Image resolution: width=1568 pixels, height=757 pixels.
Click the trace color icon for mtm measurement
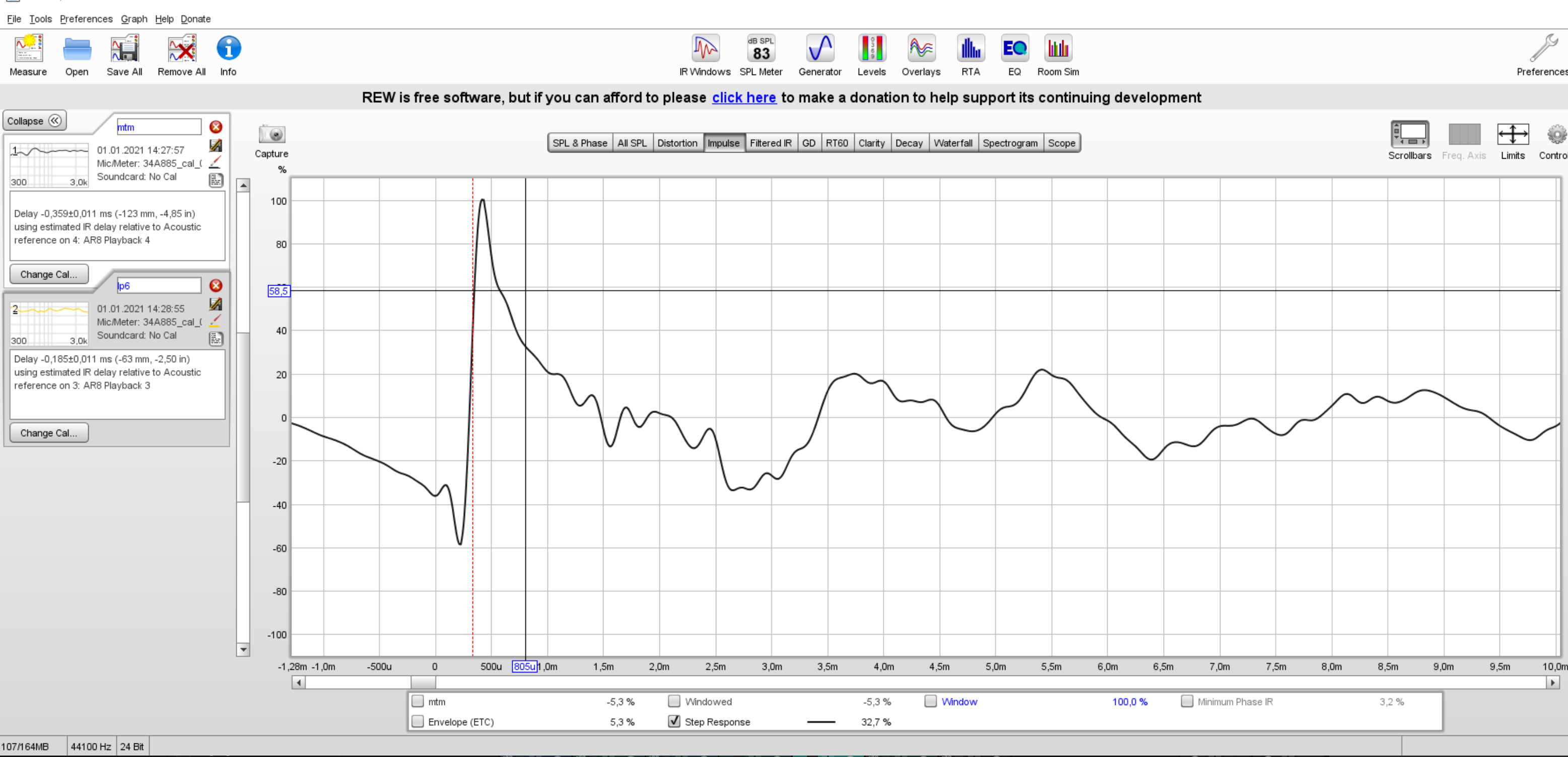[216, 146]
